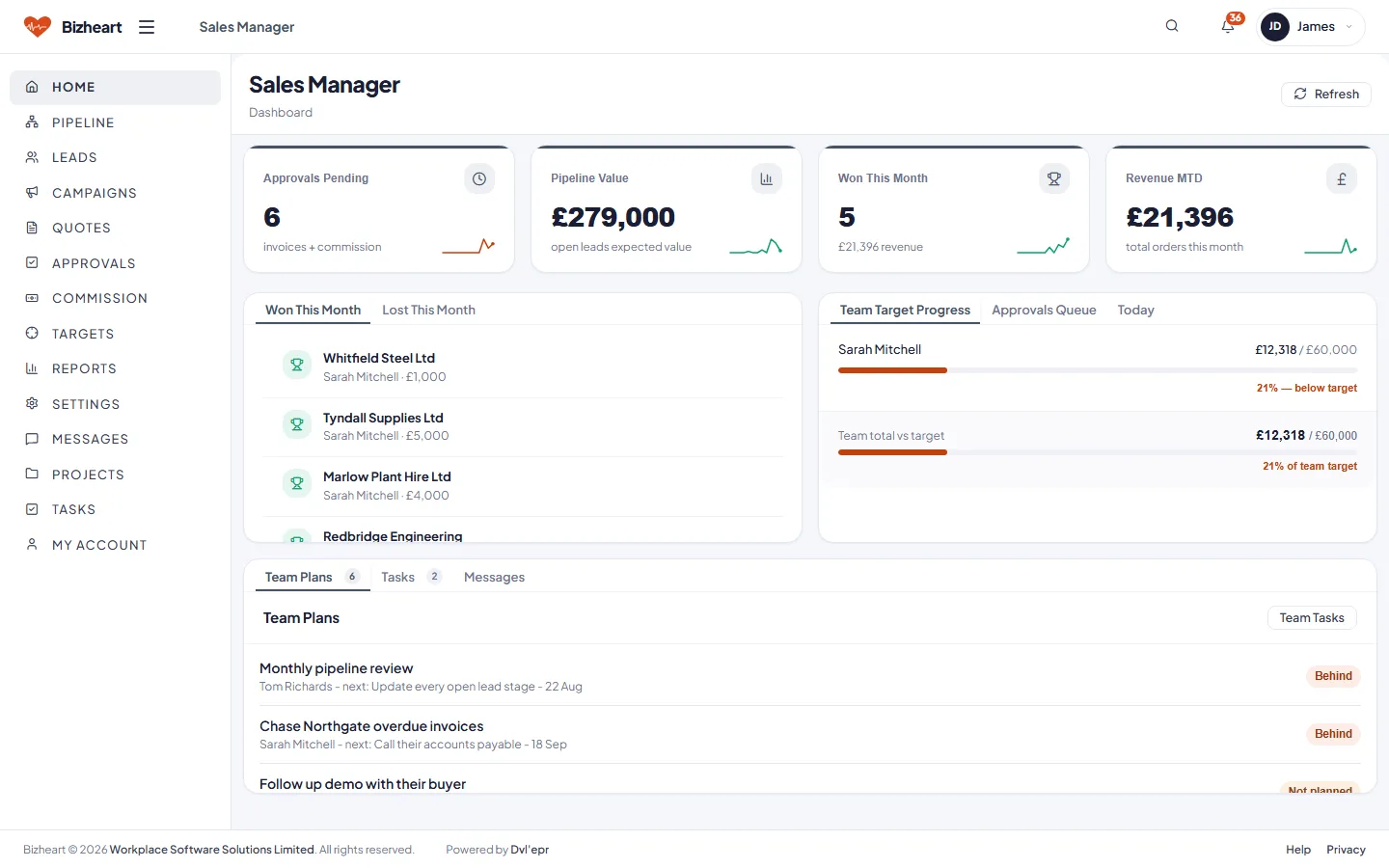Navigate to Approvals in sidebar
The image size is (1389, 868).
115,263
